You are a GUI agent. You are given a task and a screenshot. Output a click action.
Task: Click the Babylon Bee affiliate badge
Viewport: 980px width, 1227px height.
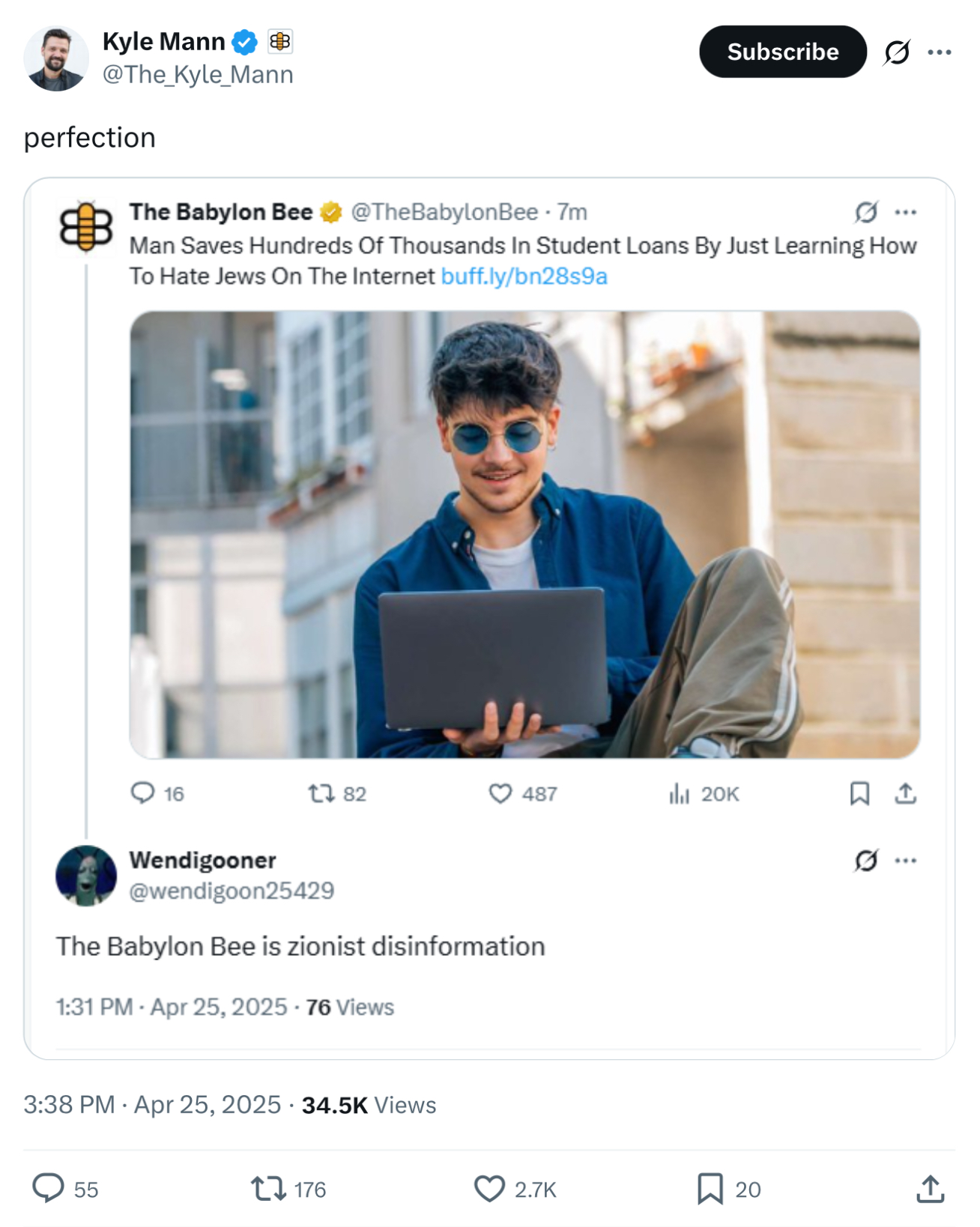coord(279,41)
